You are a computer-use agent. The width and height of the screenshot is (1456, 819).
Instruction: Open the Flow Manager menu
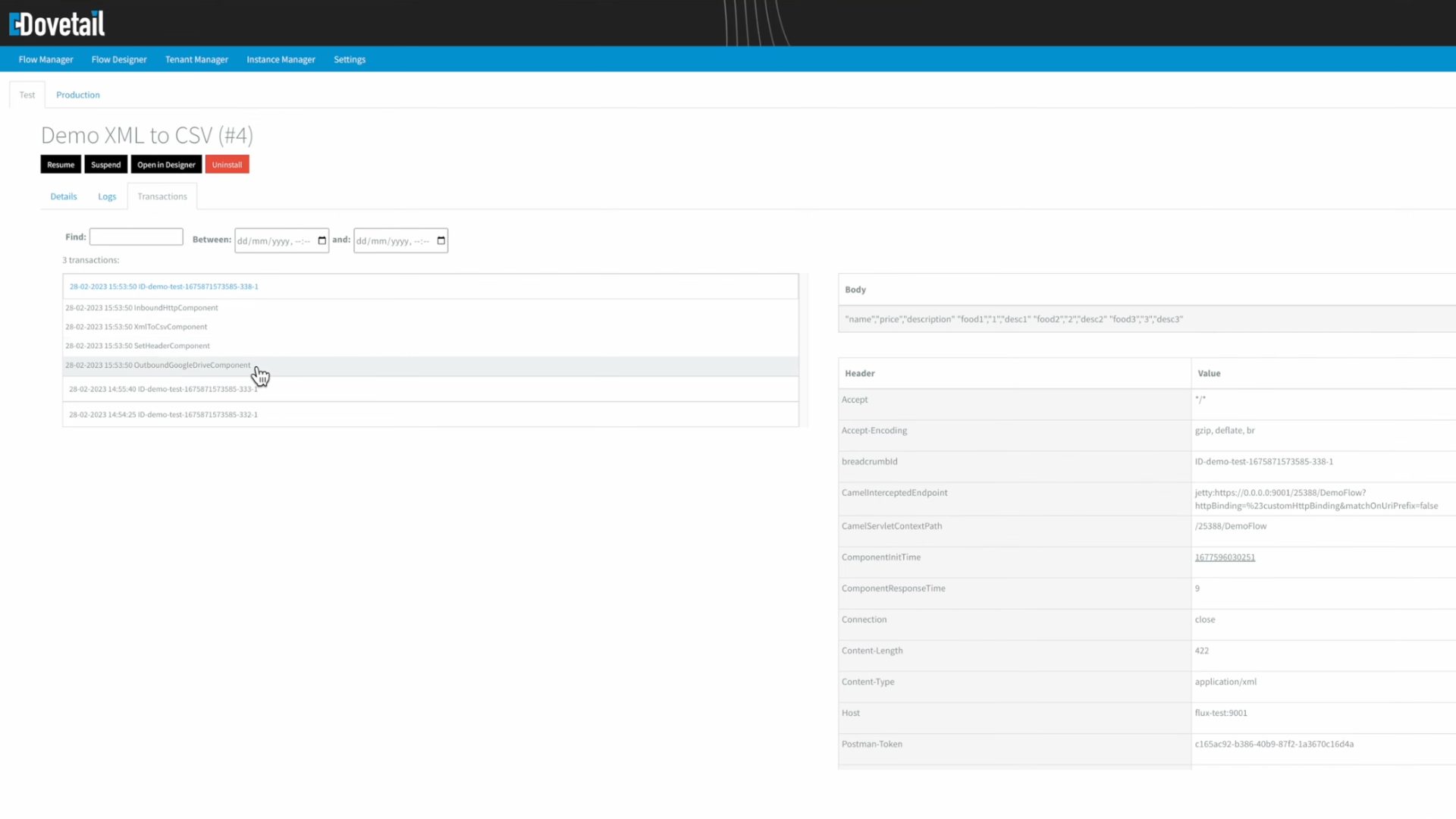[x=45, y=59]
